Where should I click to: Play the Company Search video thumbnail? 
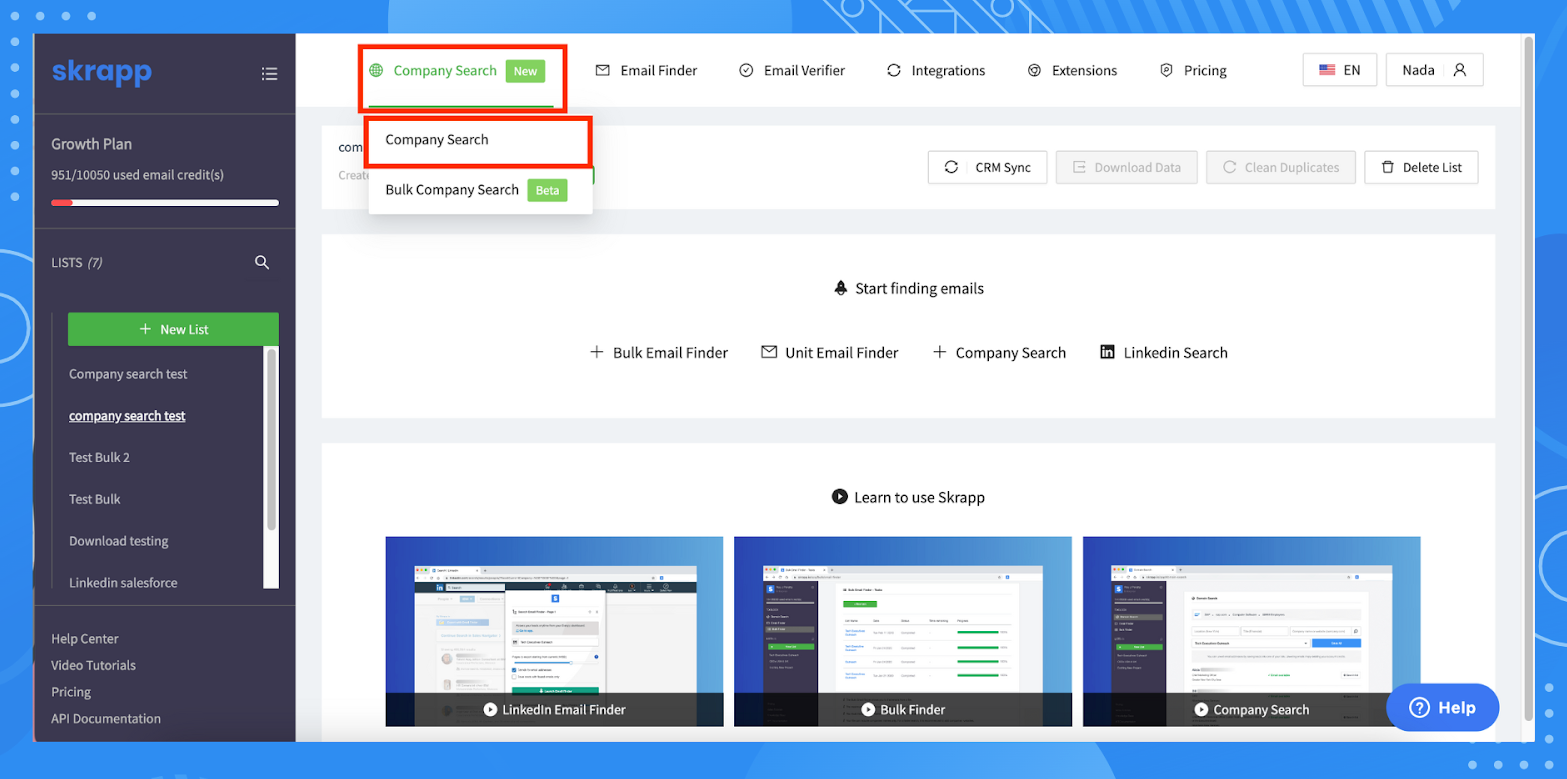click(1251, 631)
